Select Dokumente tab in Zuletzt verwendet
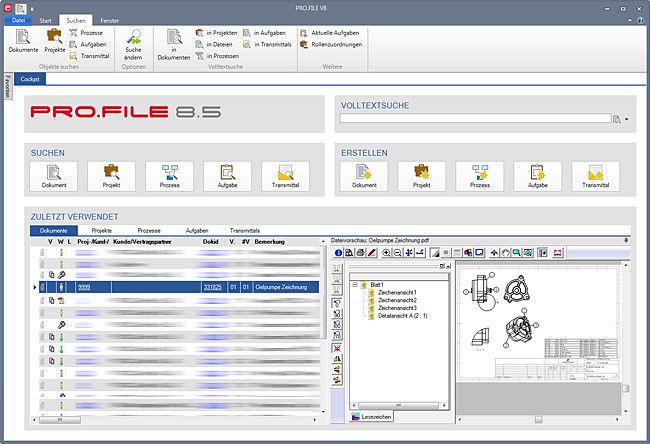The image size is (650, 444). click(x=54, y=230)
